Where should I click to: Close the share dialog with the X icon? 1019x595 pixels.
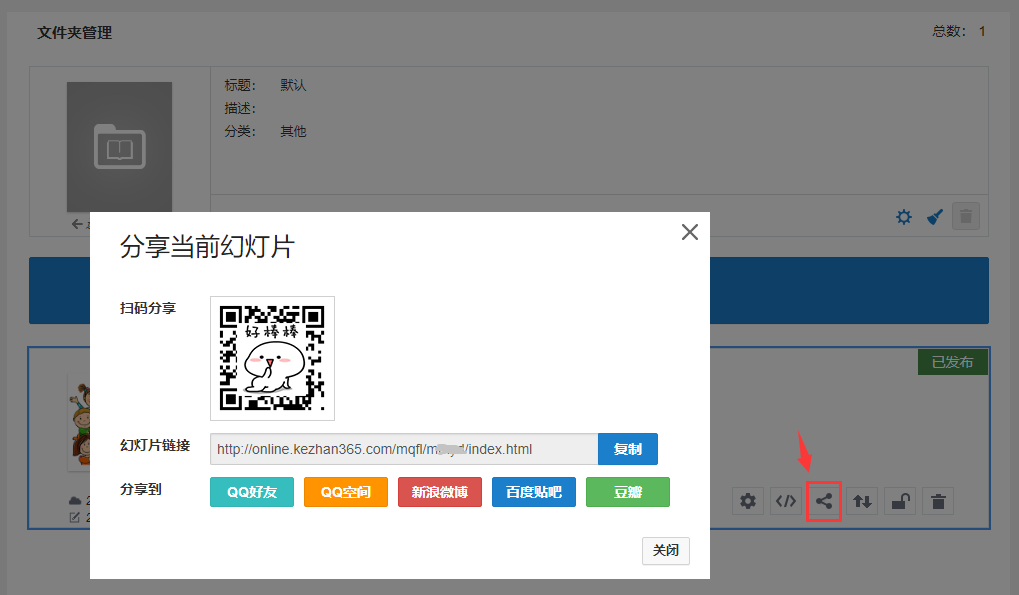[x=690, y=232]
